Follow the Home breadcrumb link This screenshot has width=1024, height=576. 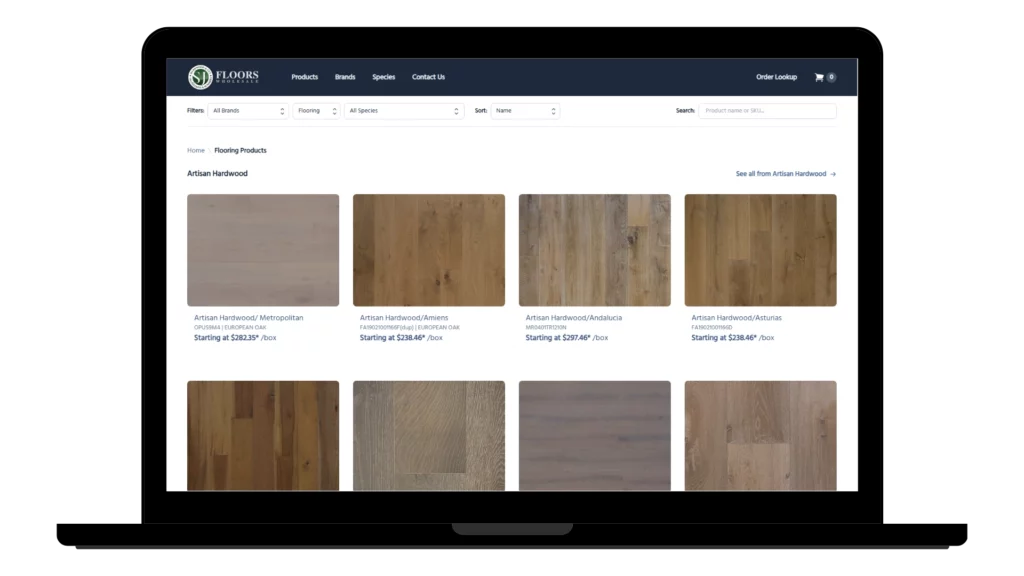tap(196, 150)
